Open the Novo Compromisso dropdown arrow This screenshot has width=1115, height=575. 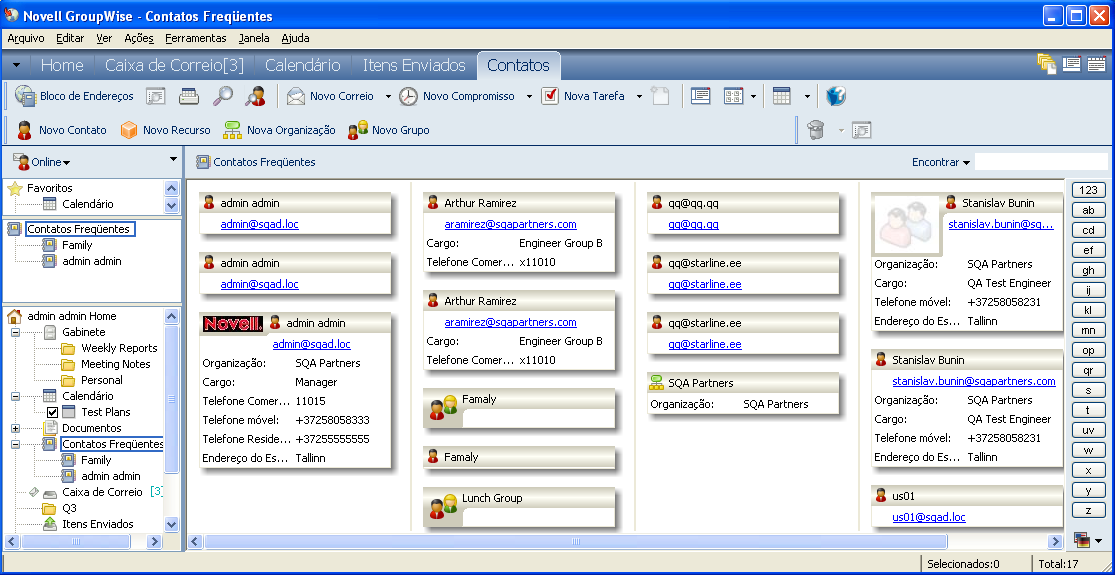coord(529,97)
